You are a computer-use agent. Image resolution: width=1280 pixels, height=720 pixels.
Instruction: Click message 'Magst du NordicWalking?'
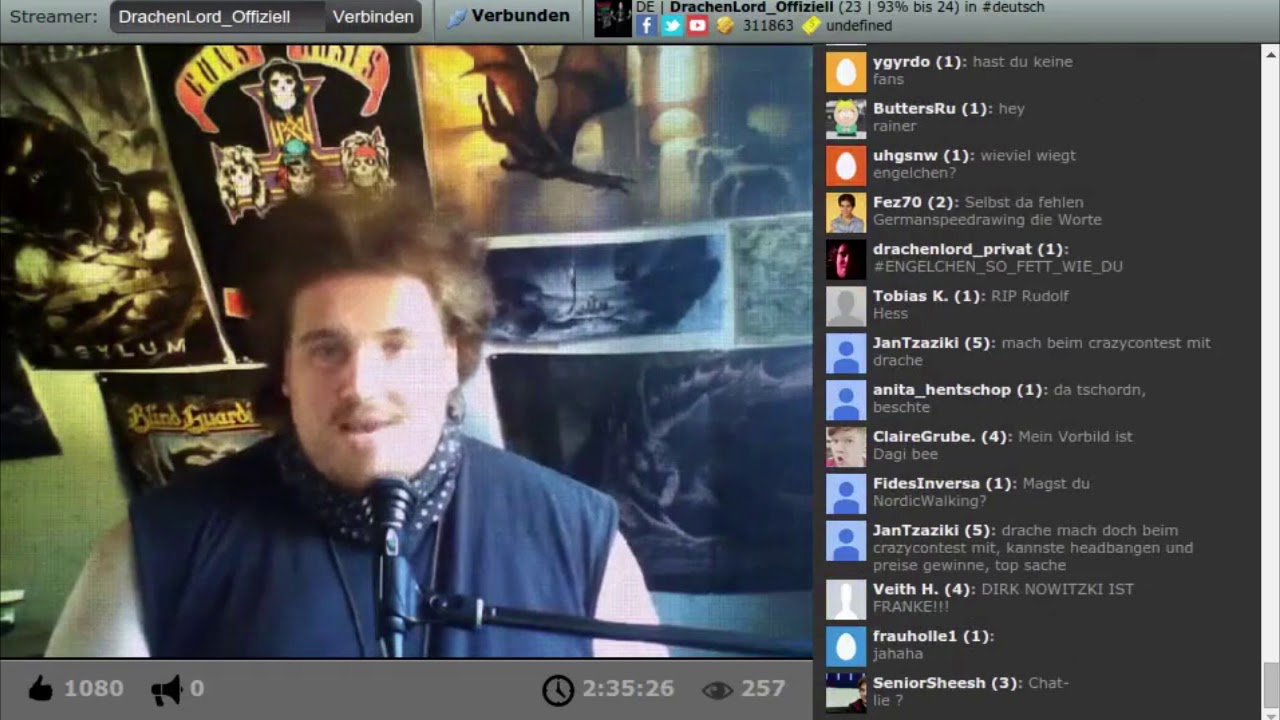[981, 492]
